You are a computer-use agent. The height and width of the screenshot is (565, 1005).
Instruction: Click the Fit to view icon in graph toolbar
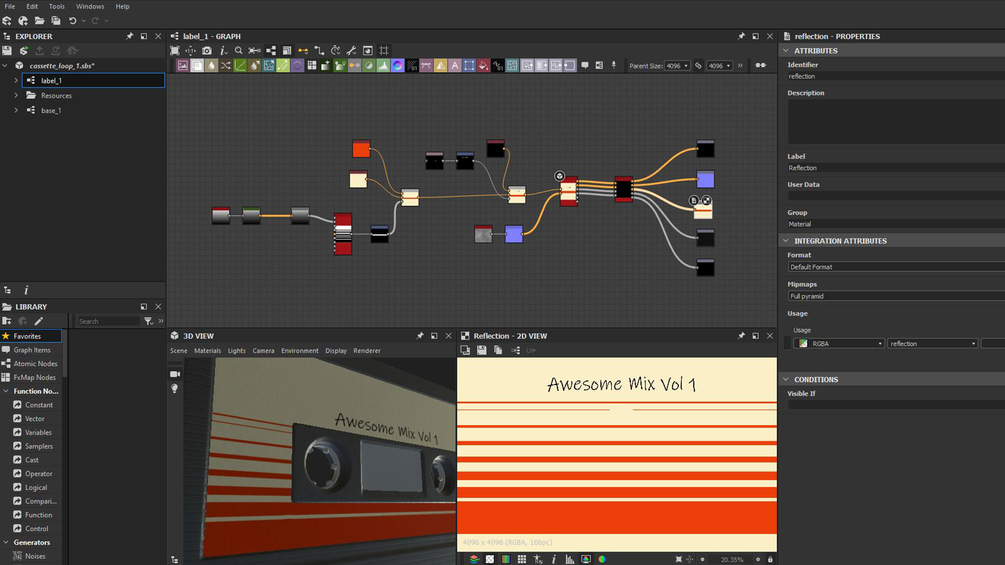pos(174,51)
